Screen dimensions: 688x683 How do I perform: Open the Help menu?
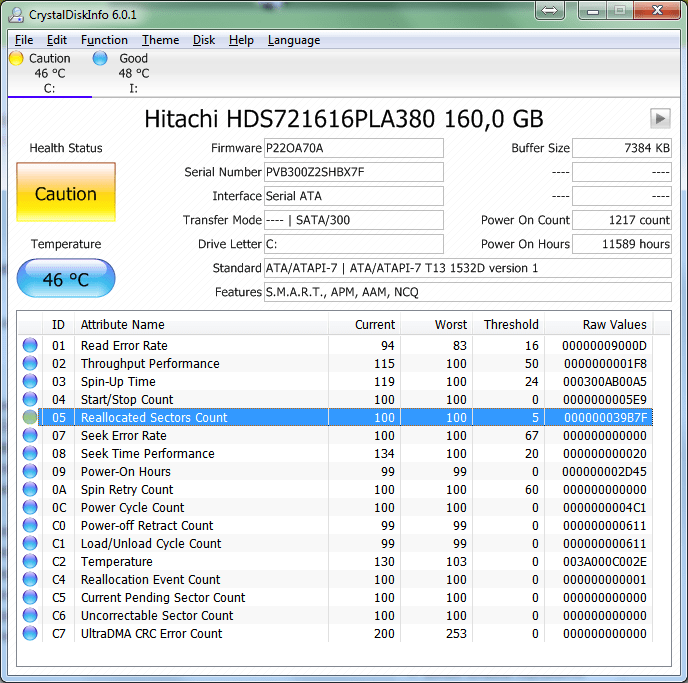point(241,40)
